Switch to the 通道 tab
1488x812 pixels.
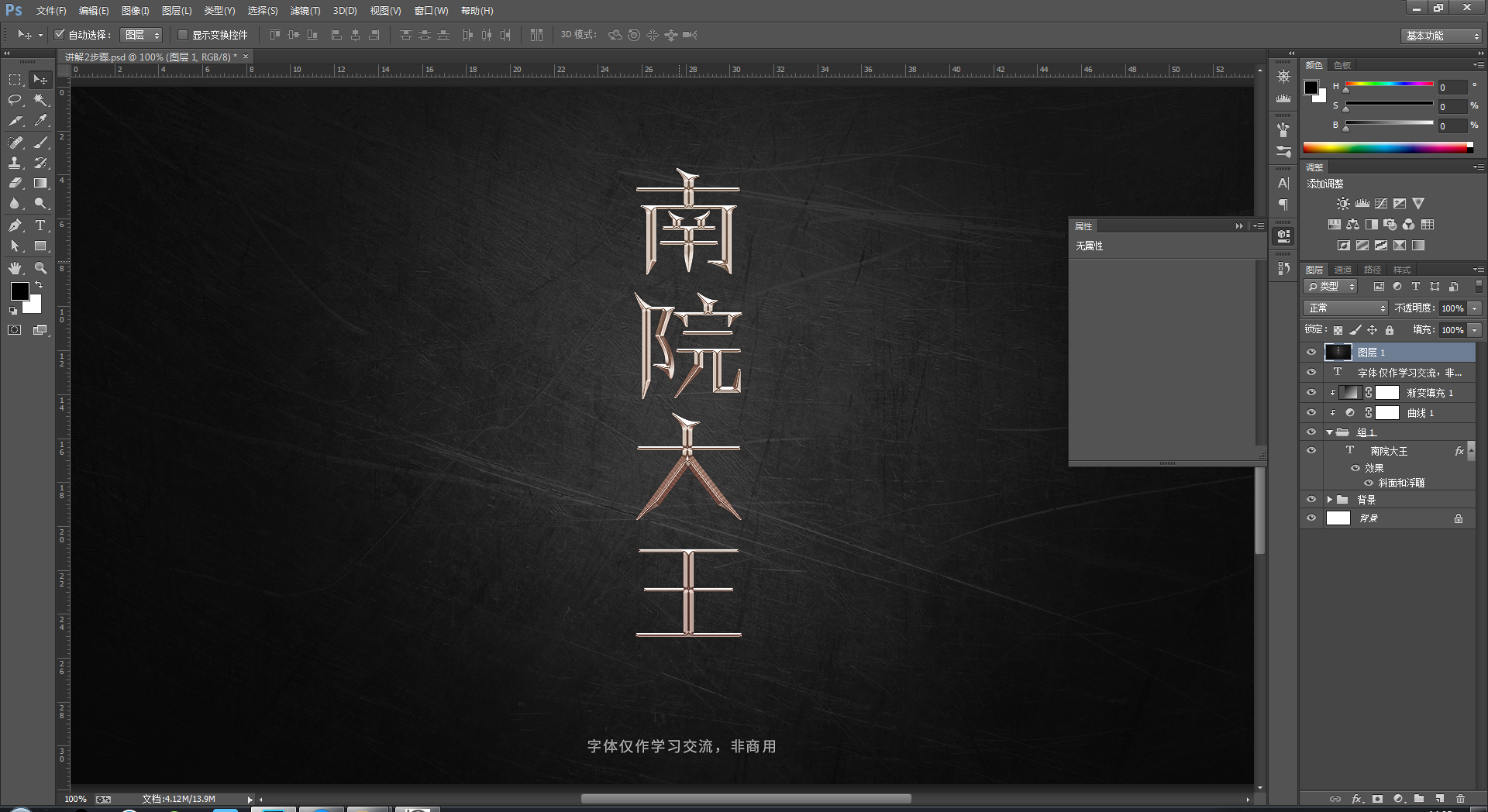1343,270
